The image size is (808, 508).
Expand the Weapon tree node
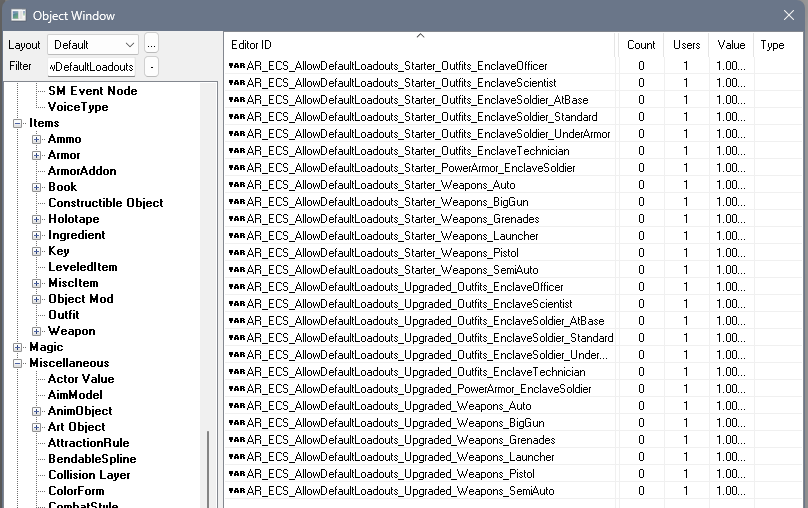tap(37, 331)
